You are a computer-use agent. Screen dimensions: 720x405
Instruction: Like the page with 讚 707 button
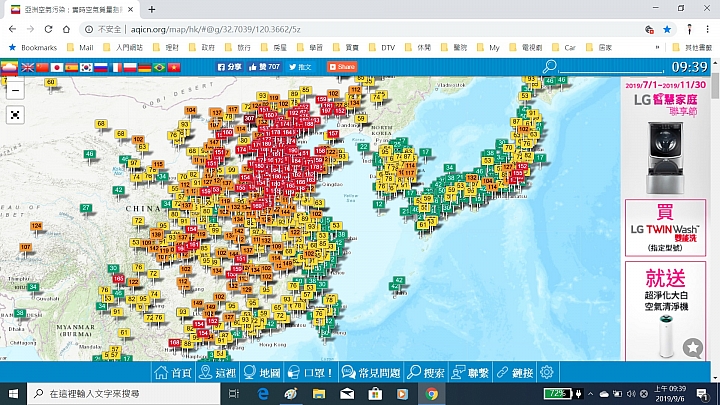(264, 67)
